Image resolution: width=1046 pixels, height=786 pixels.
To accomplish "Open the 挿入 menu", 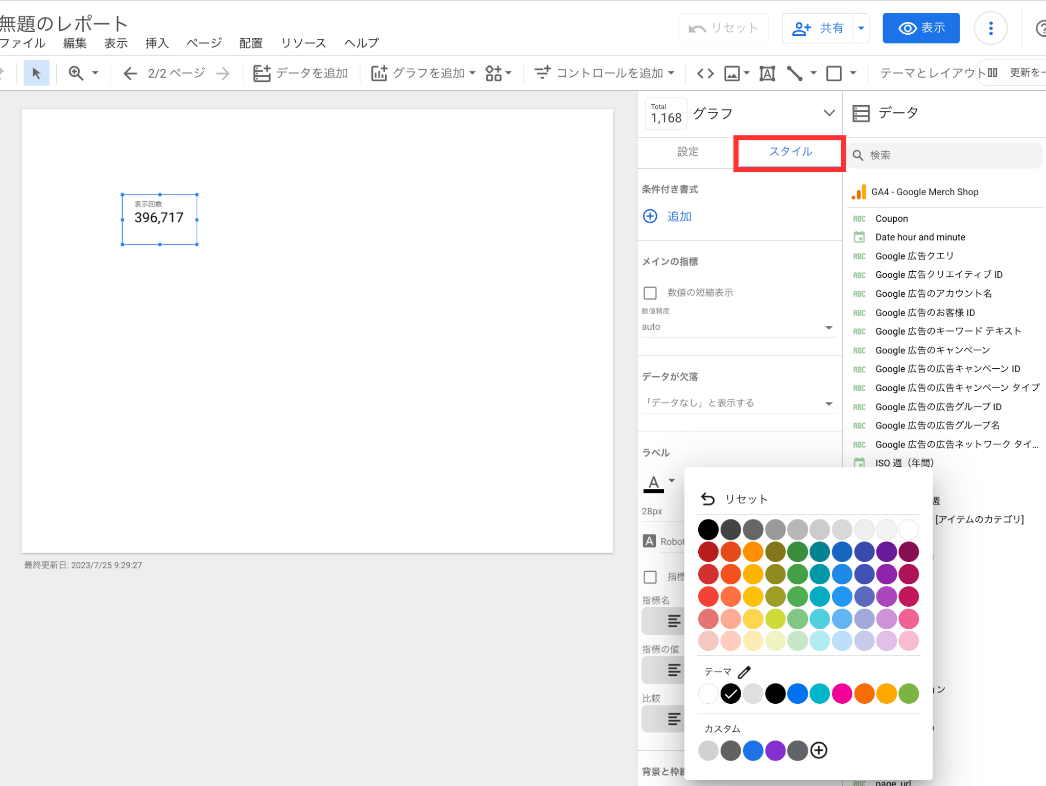I will click(157, 43).
